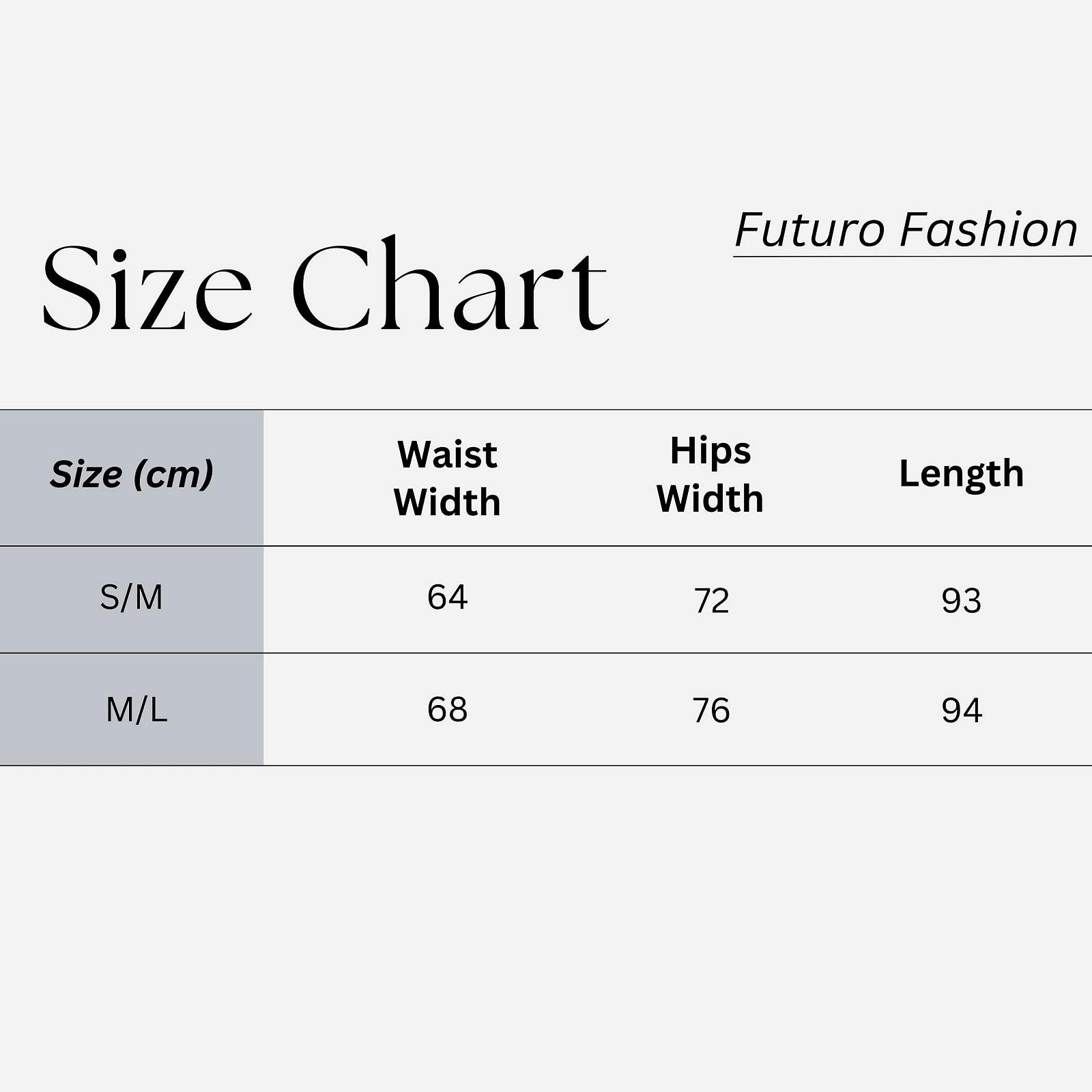The height and width of the screenshot is (1092, 1092).
Task: Click the S/M size row label
Action: [x=131, y=598]
